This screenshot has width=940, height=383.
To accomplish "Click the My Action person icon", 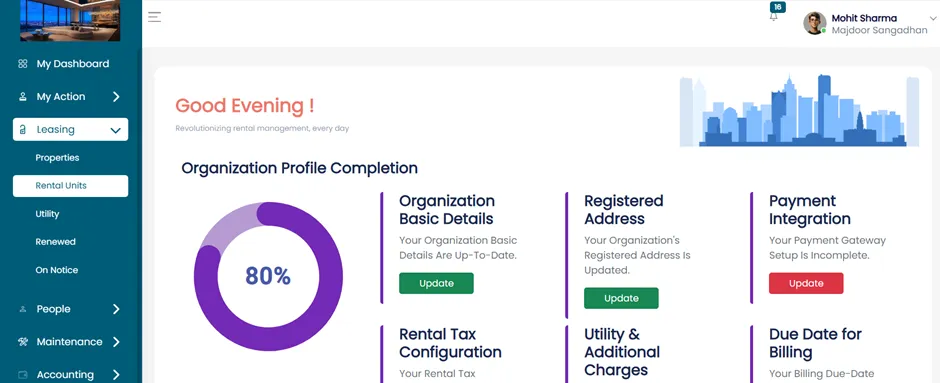I will point(23,96).
